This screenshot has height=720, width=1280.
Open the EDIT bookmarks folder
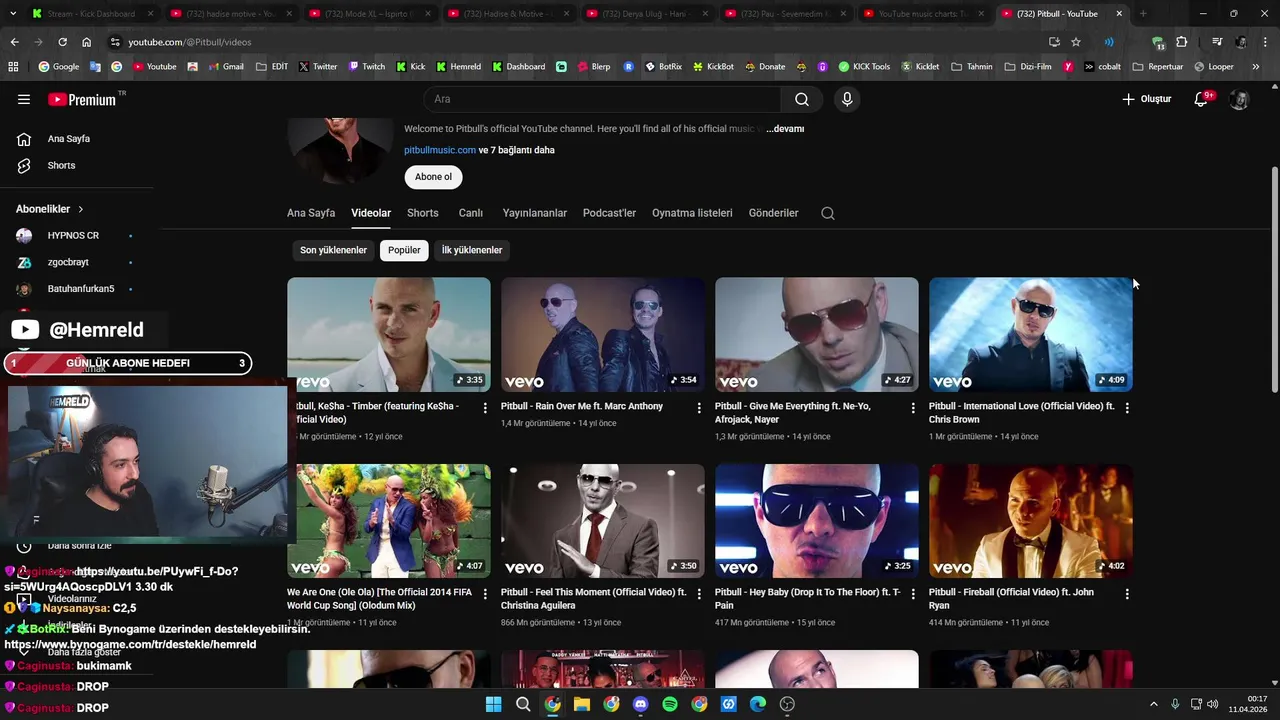272,67
